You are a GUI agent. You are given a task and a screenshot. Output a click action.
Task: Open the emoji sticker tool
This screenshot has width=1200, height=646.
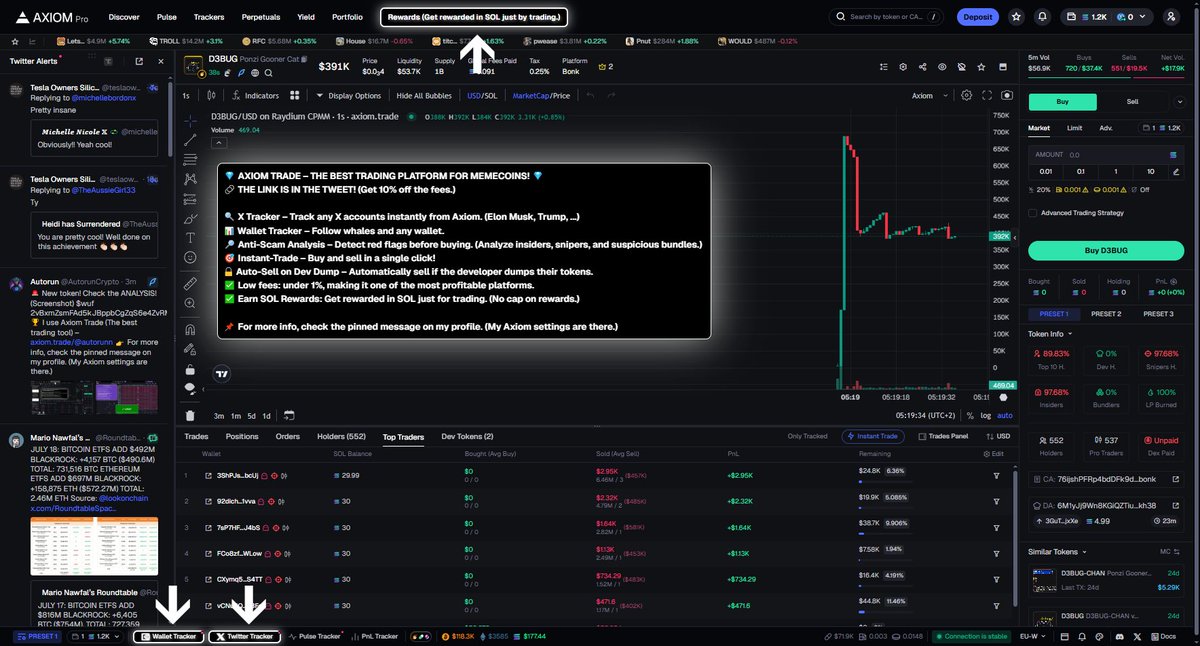[190, 258]
